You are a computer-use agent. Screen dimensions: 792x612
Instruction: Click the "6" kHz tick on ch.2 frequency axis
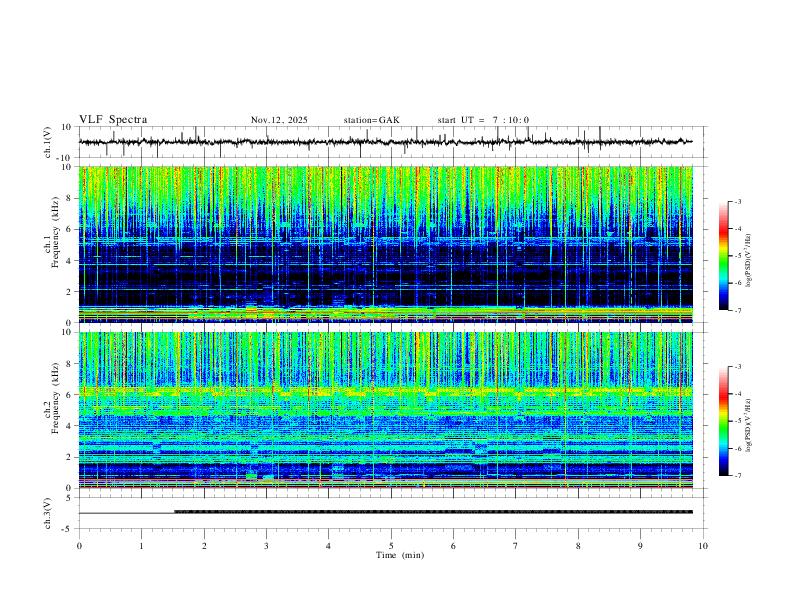[71, 395]
